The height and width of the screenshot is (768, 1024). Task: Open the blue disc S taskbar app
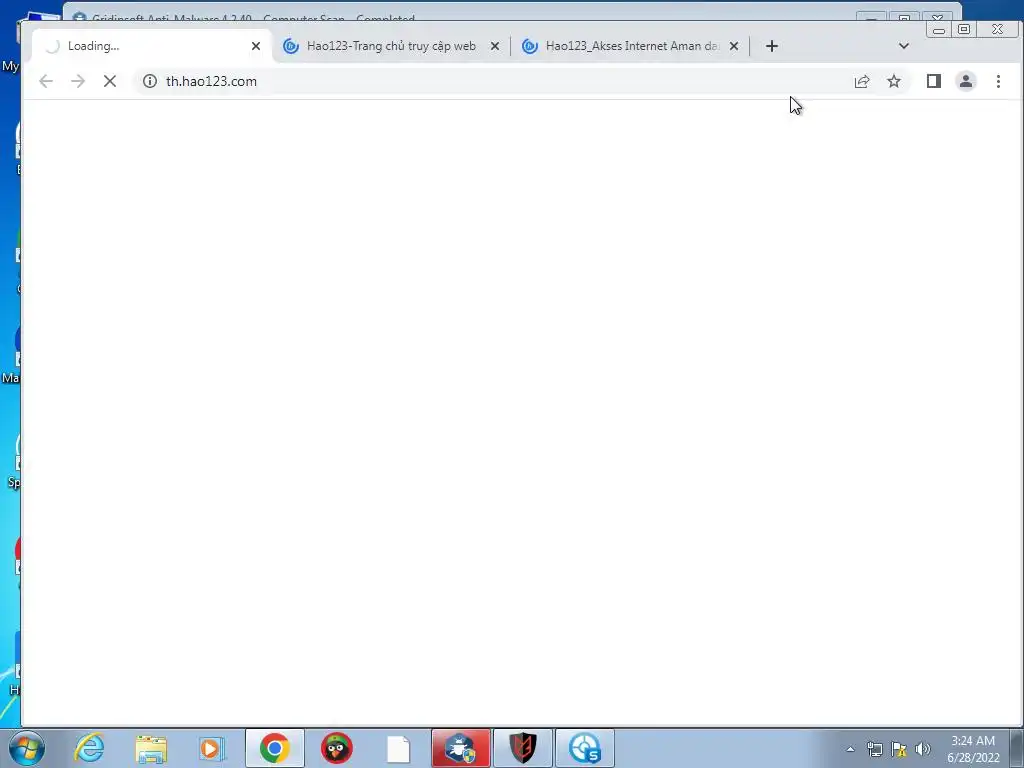click(x=585, y=748)
